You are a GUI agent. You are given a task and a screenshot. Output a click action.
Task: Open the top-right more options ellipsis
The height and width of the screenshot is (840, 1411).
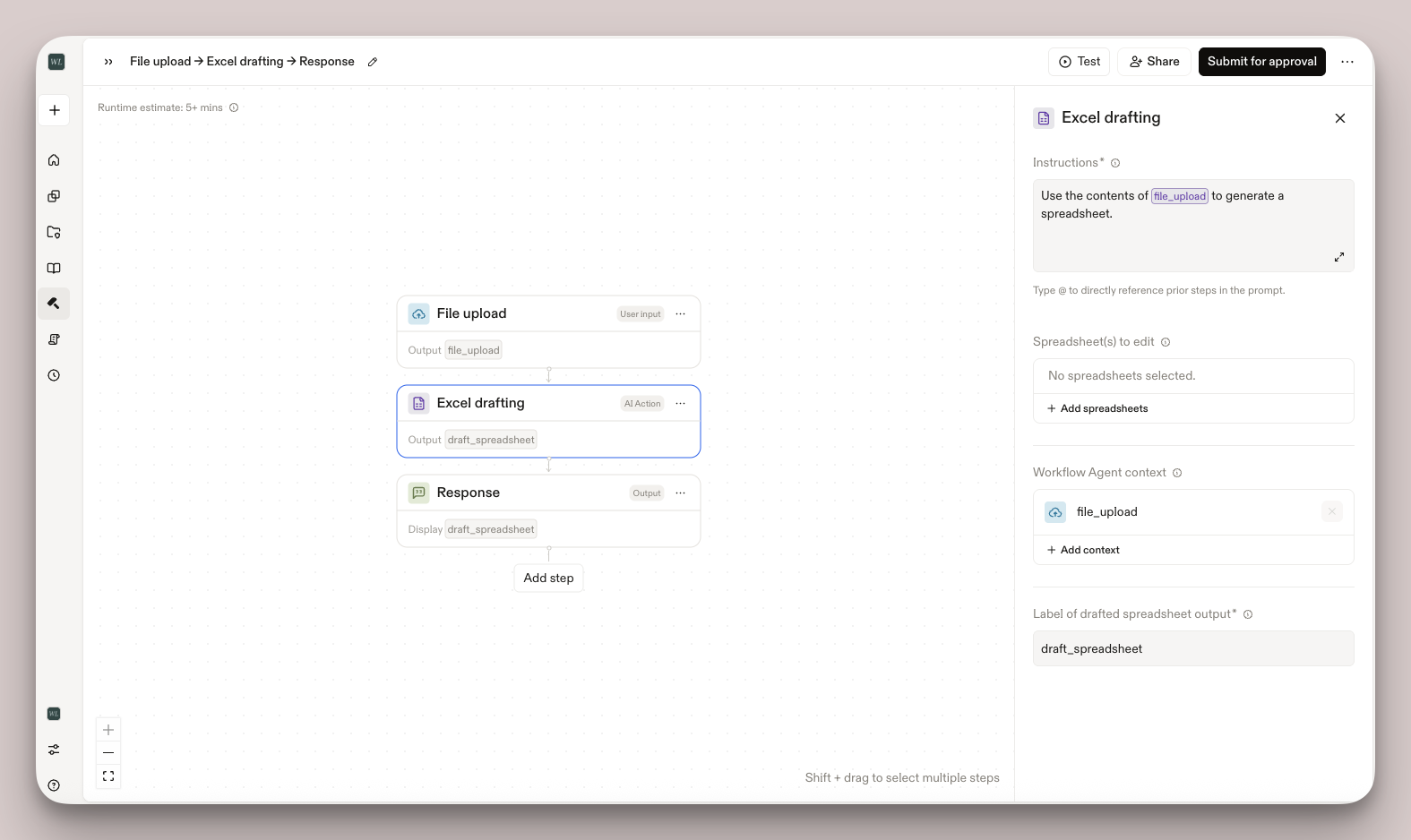point(1347,62)
